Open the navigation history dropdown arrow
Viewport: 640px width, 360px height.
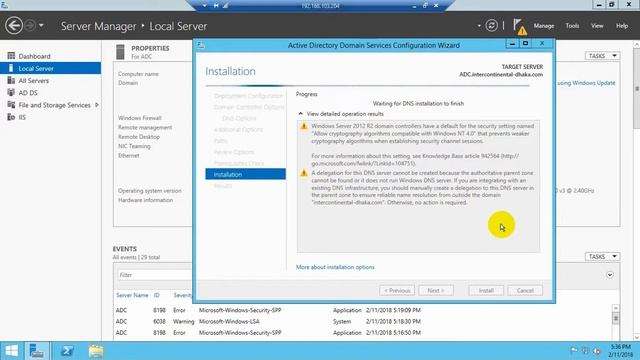(x=41, y=26)
